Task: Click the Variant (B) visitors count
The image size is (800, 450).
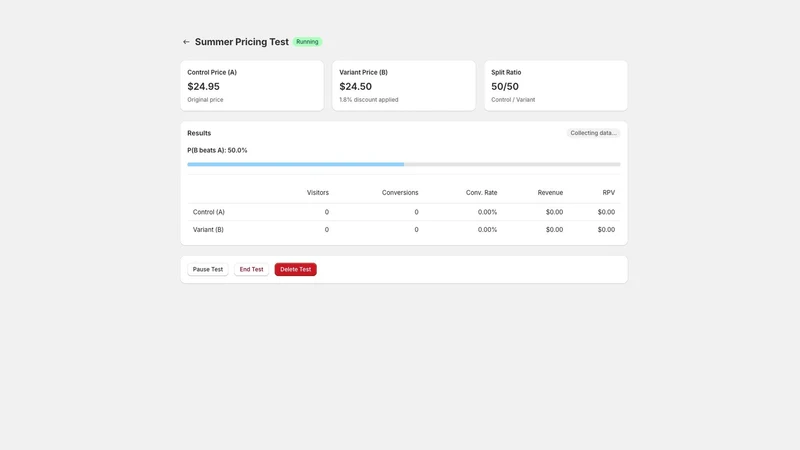Action: 327,230
